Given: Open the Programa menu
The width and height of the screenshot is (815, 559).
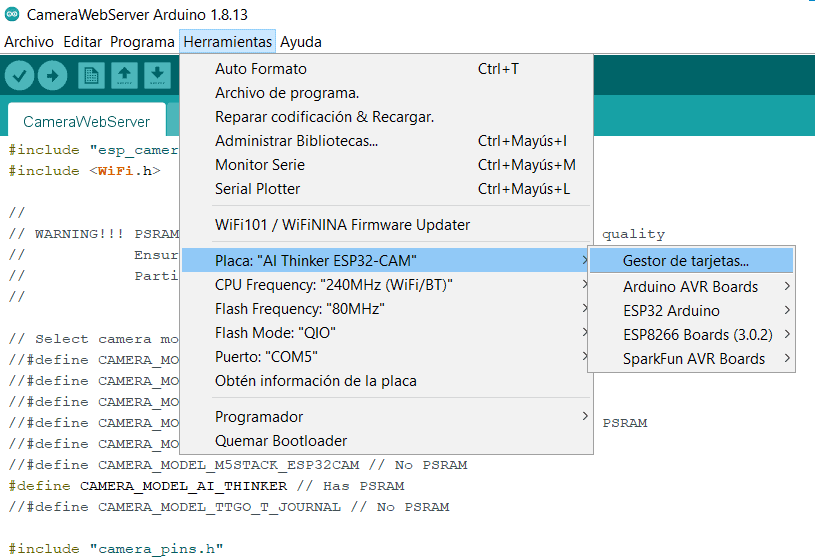Looking at the screenshot, I should pyautogui.click(x=142, y=42).
